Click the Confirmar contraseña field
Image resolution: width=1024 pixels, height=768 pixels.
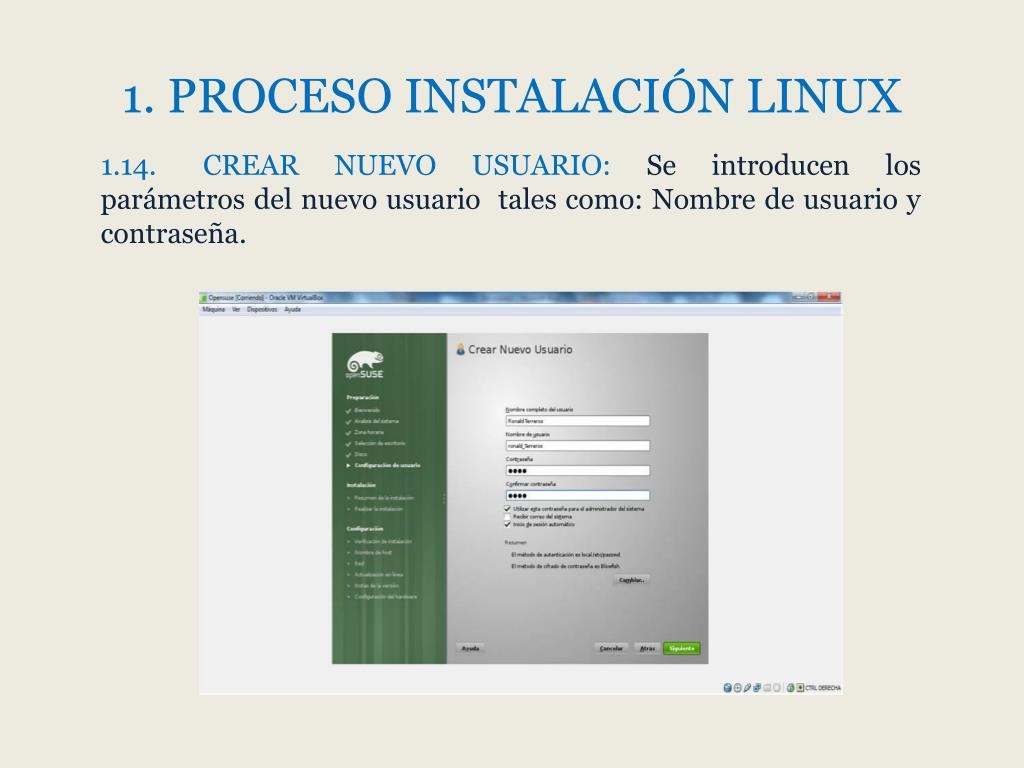coord(577,496)
